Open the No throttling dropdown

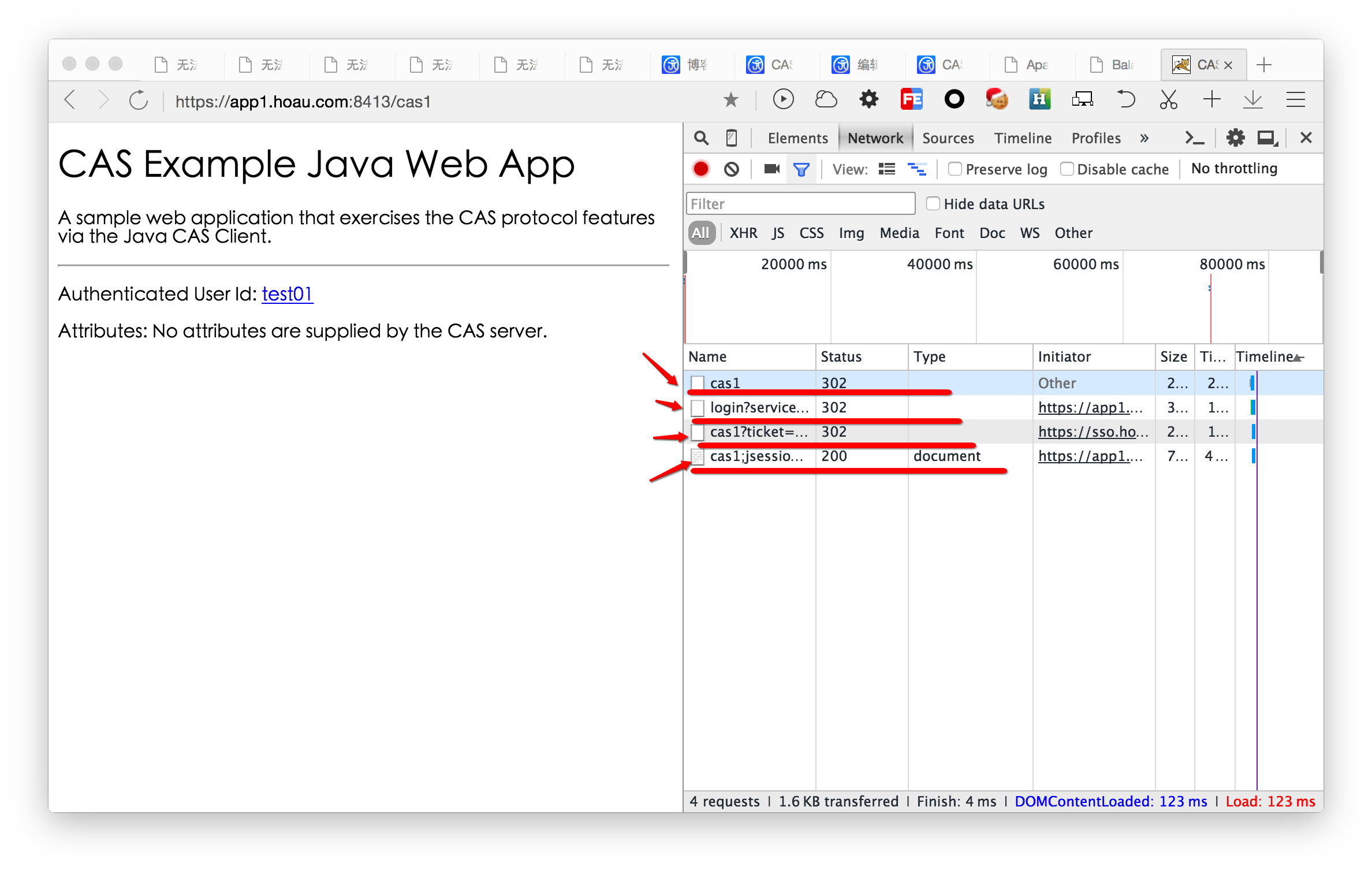[x=1234, y=169]
